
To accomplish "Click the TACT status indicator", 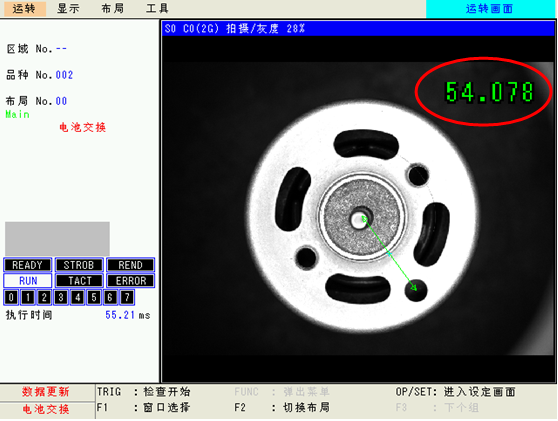I will pos(79,281).
